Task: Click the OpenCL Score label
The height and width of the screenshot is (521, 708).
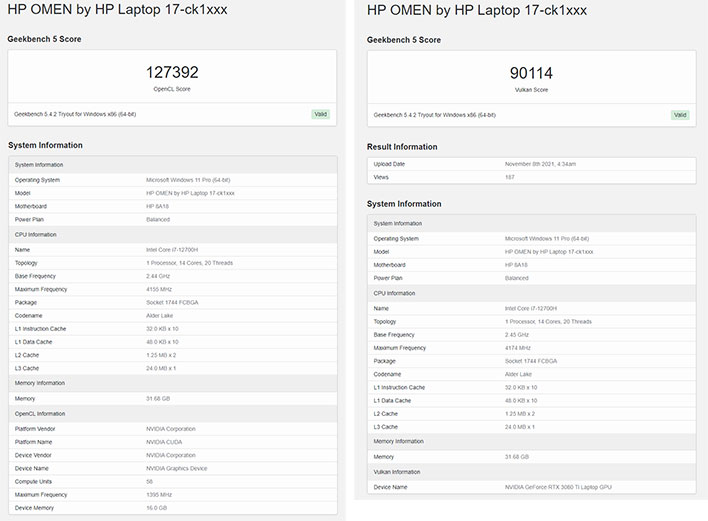Action: click(172, 88)
